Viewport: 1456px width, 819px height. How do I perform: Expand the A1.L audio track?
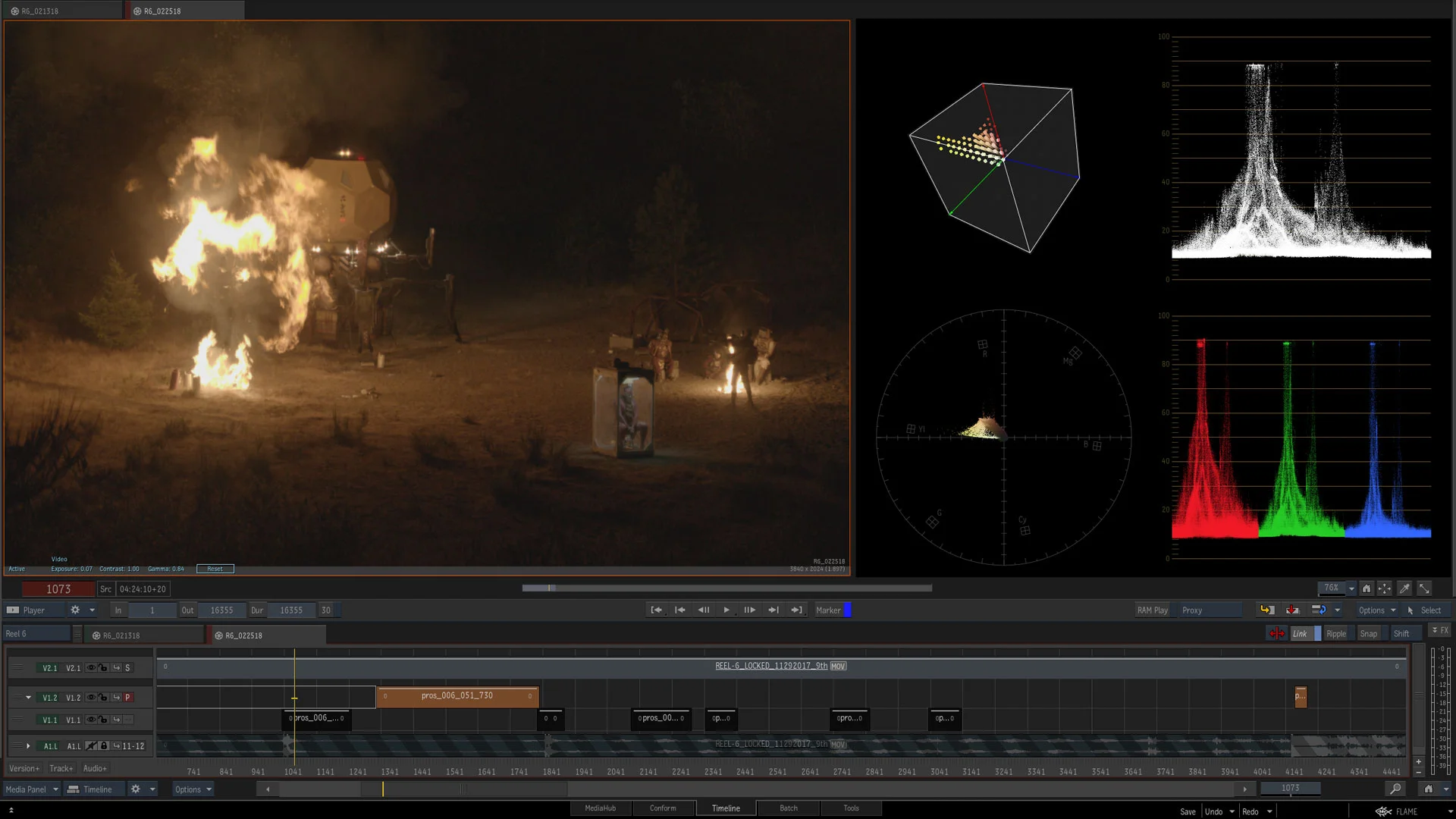tap(29, 746)
